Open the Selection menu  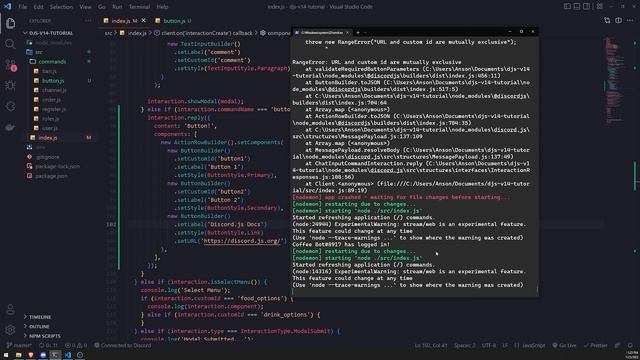61,7
